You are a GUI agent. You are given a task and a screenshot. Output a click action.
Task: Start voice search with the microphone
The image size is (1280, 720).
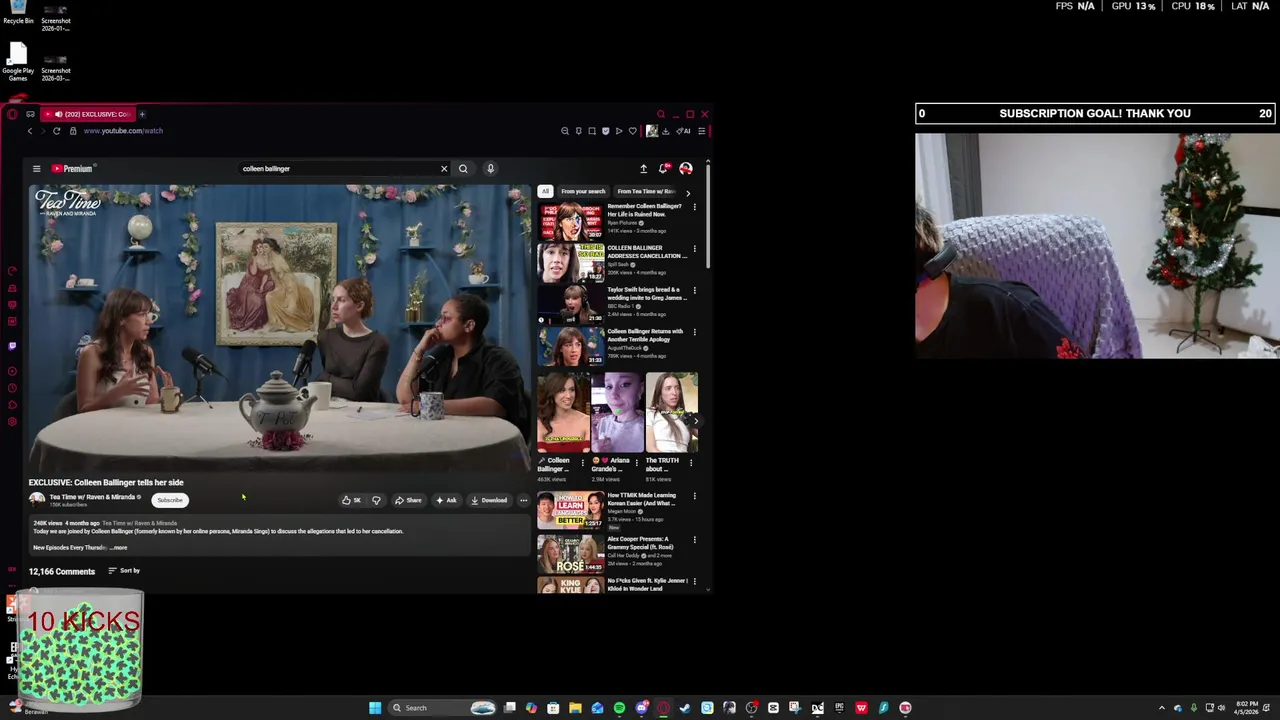point(490,169)
